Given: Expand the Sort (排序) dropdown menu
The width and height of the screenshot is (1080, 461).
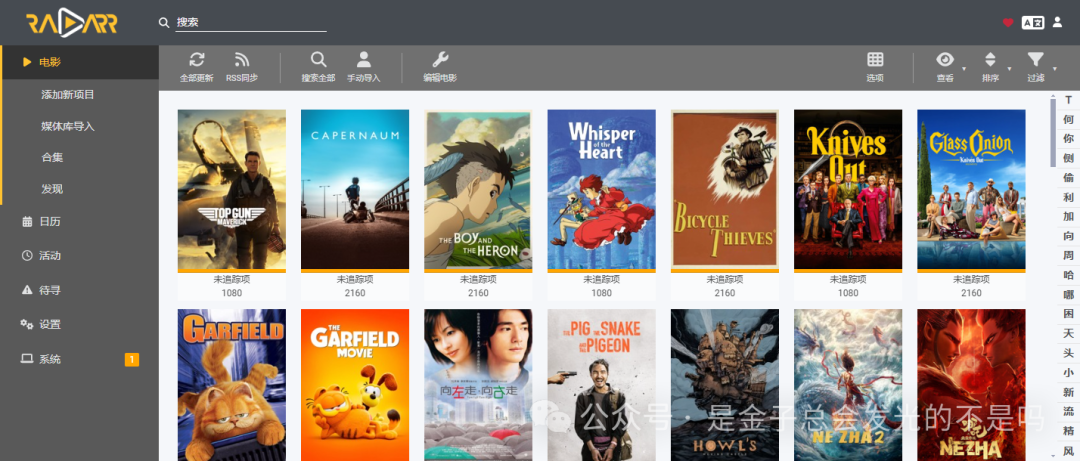Looking at the screenshot, I should tap(990, 60).
